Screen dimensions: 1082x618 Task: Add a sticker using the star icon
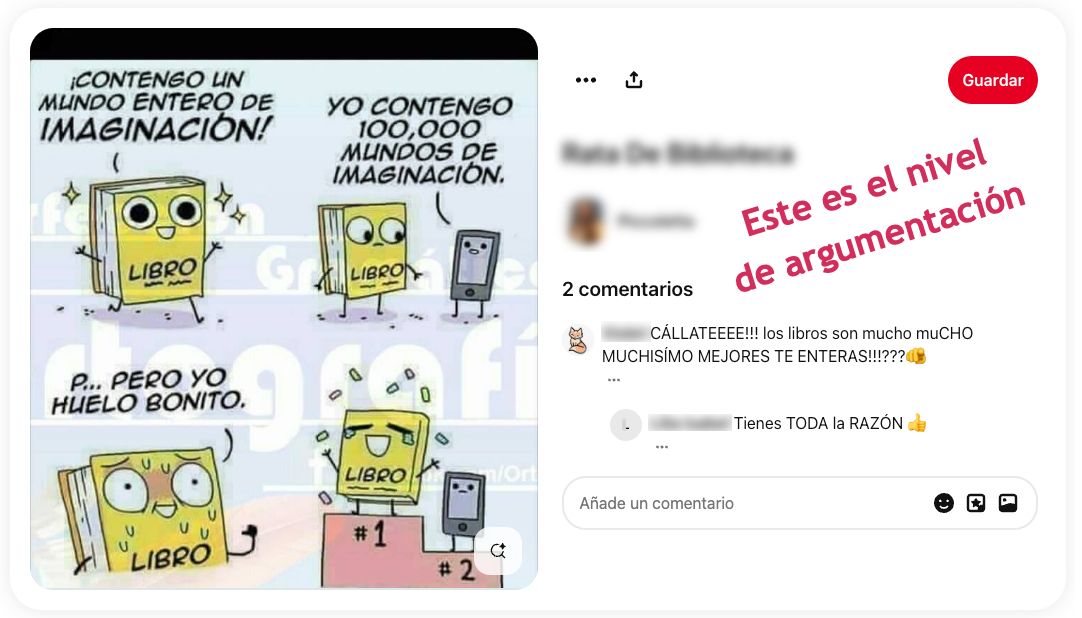[x=976, y=503]
